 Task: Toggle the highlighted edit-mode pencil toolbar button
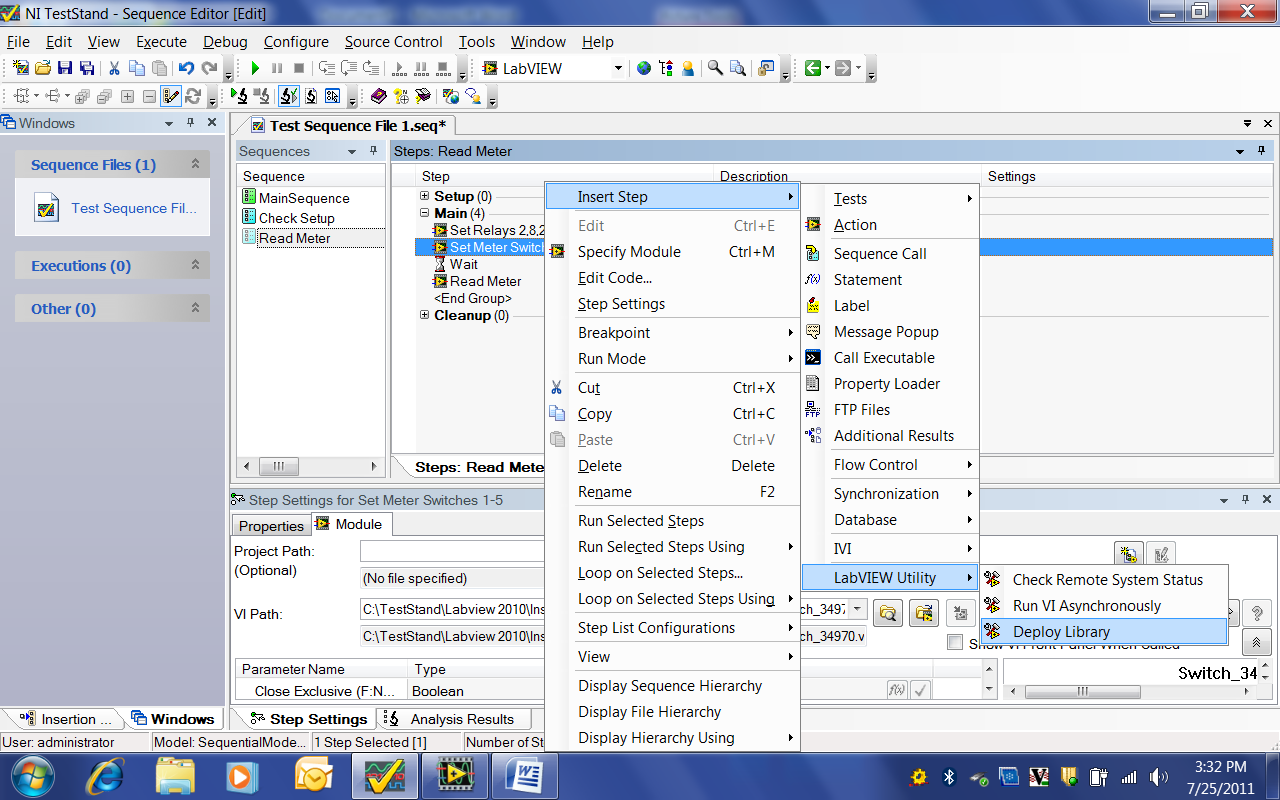click(171, 96)
